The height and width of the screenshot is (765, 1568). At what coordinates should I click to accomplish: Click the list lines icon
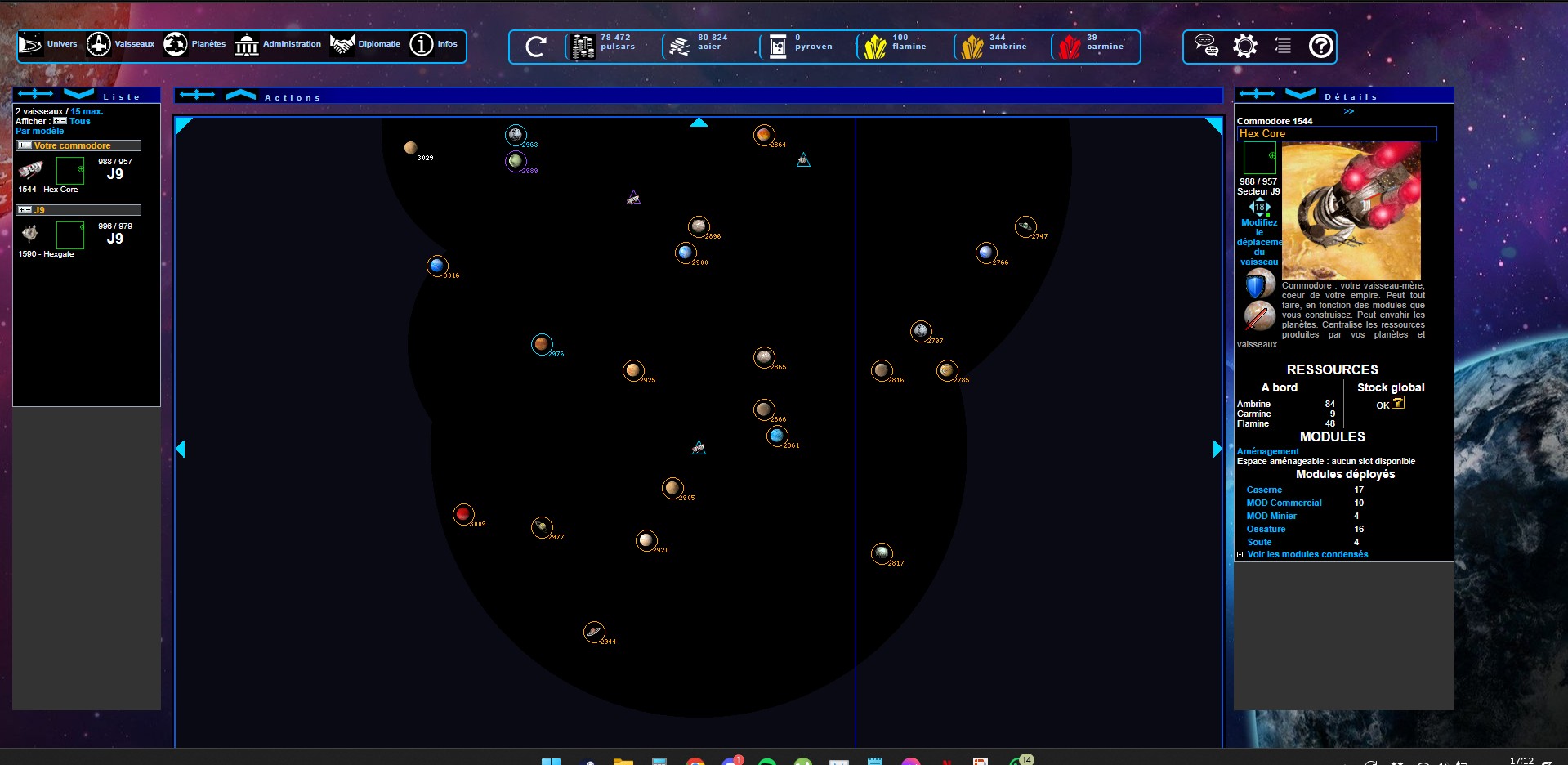1283,46
